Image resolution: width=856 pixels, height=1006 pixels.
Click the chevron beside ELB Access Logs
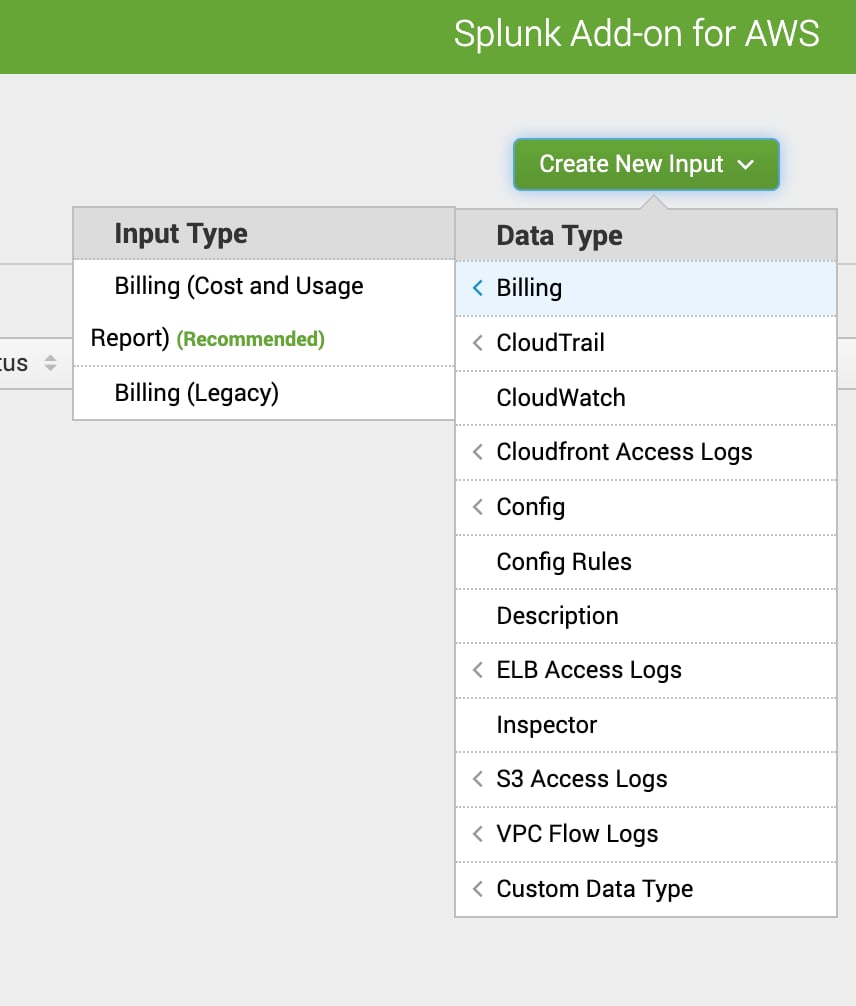[x=477, y=670]
